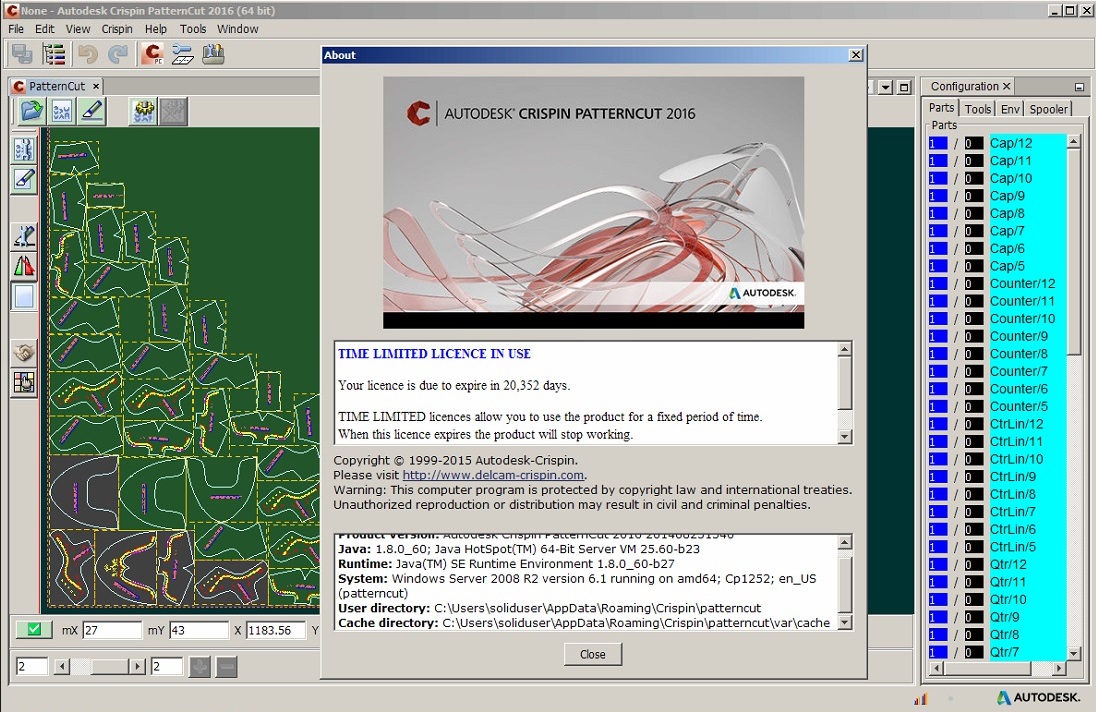Click the Parts list scroll up arrow
This screenshot has width=1096, height=712.
click(1074, 142)
